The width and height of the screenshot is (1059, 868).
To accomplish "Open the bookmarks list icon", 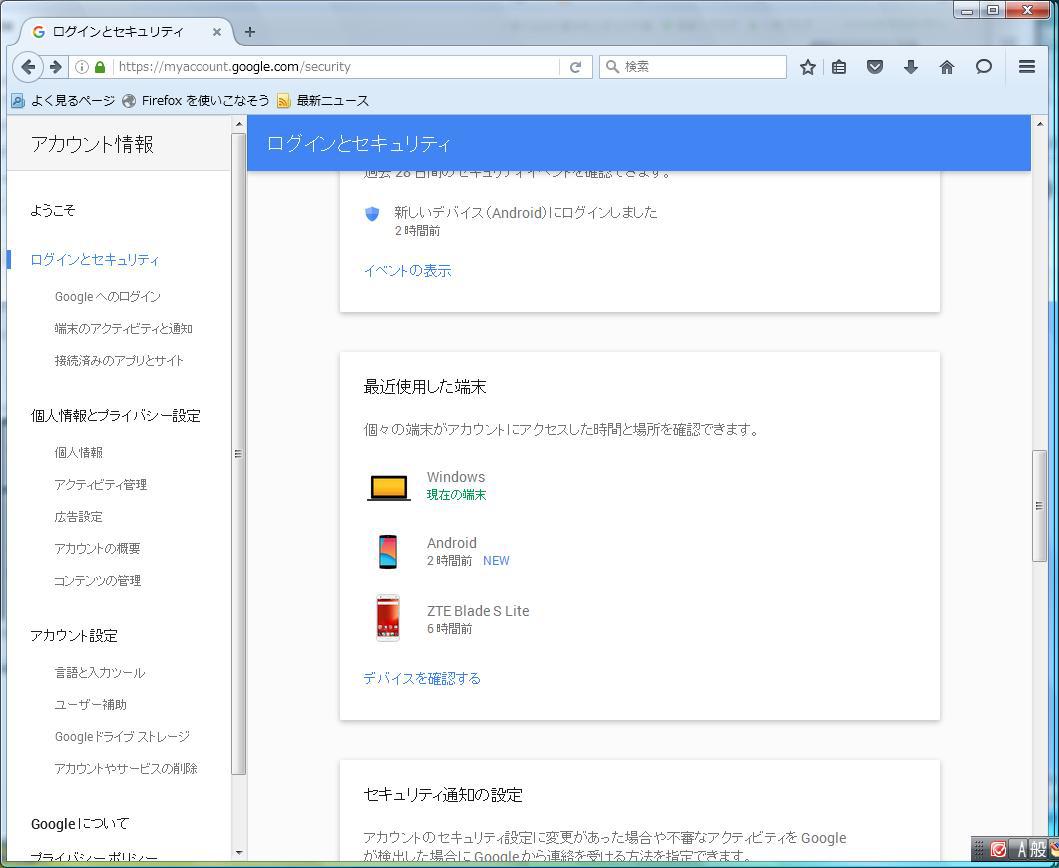I will [x=839, y=67].
